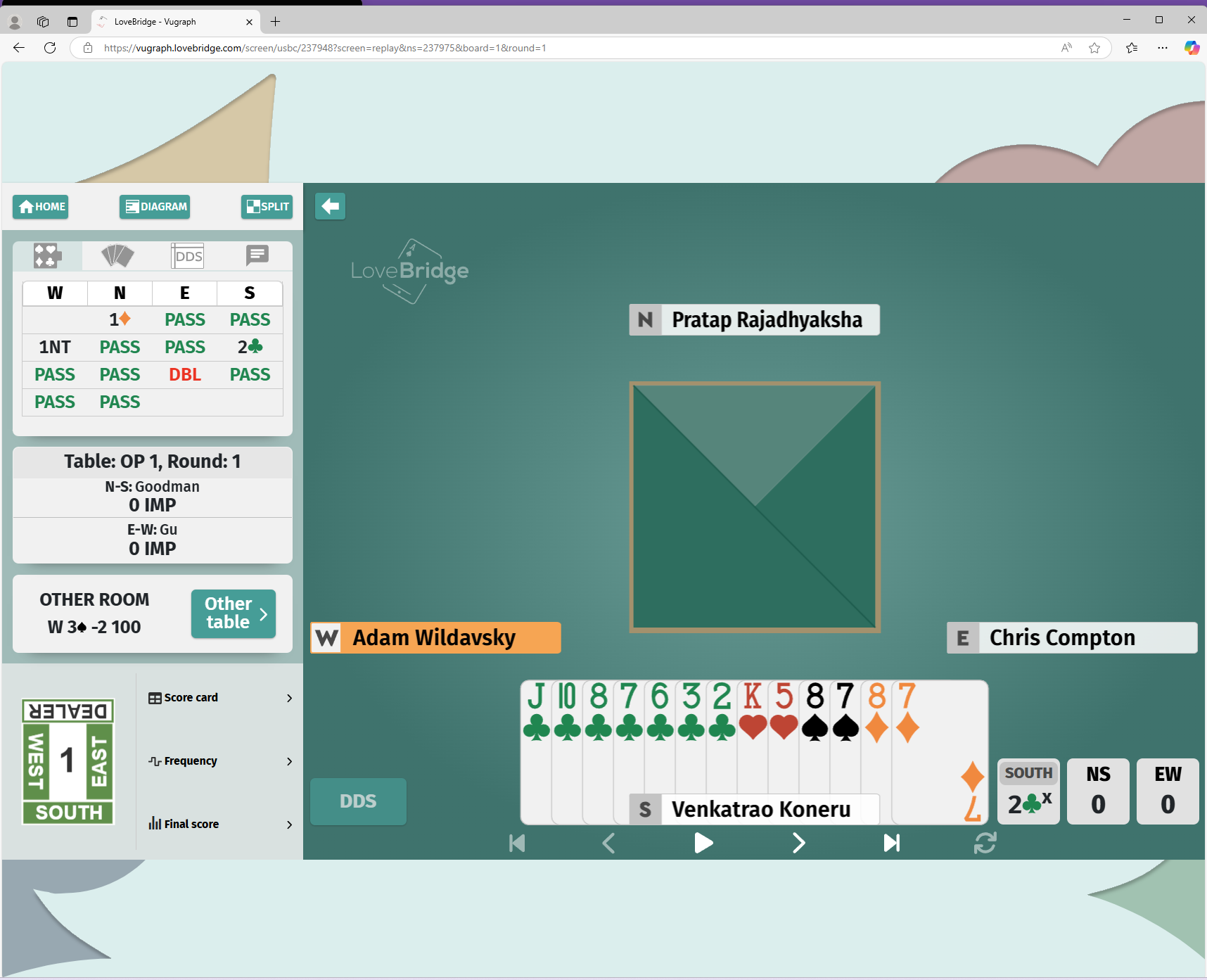Click the large DDS button
This screenshot has width=1207, height=980.
click(358, 801)
